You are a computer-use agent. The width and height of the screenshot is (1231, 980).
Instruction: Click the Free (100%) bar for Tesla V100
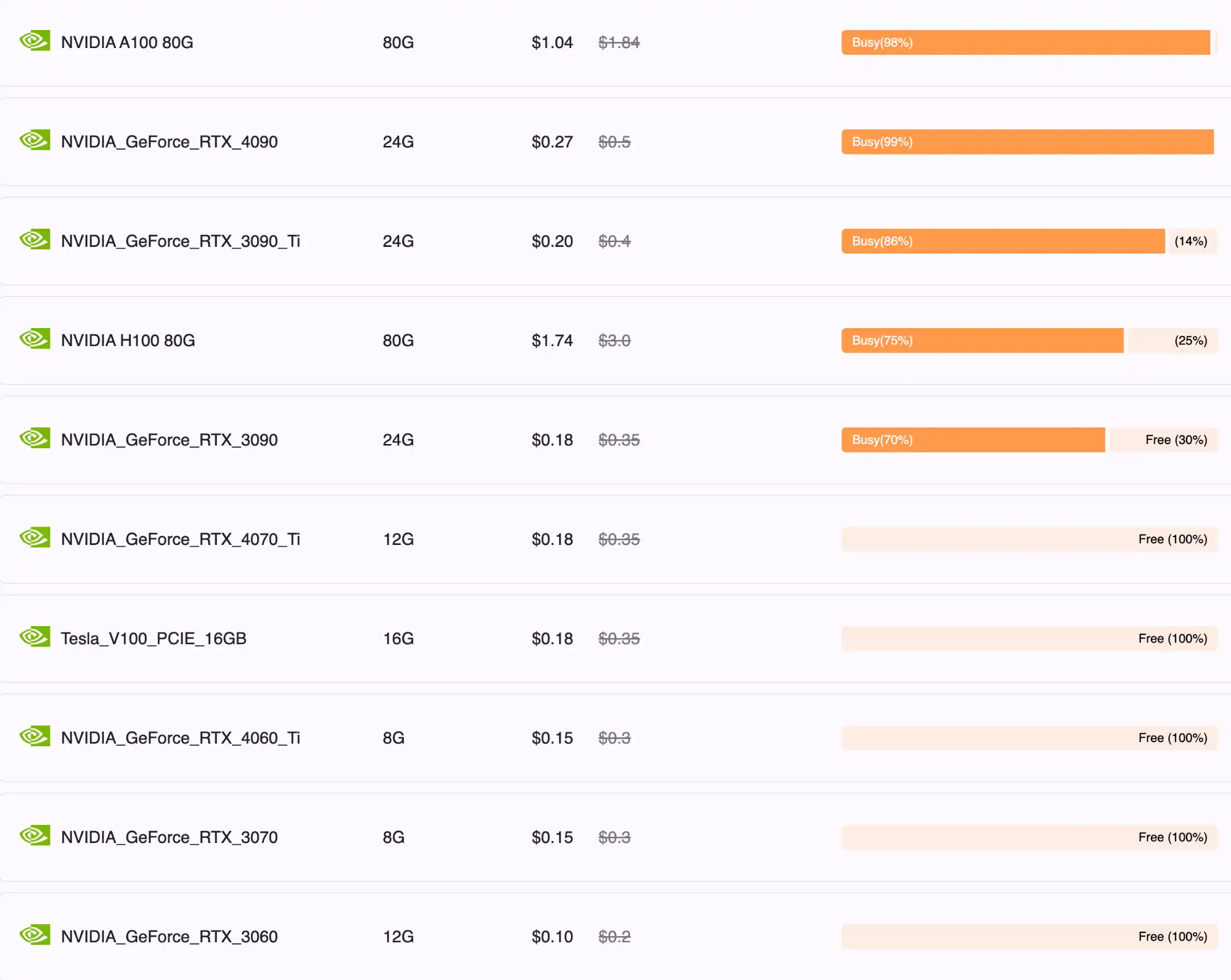(1029, 639)
